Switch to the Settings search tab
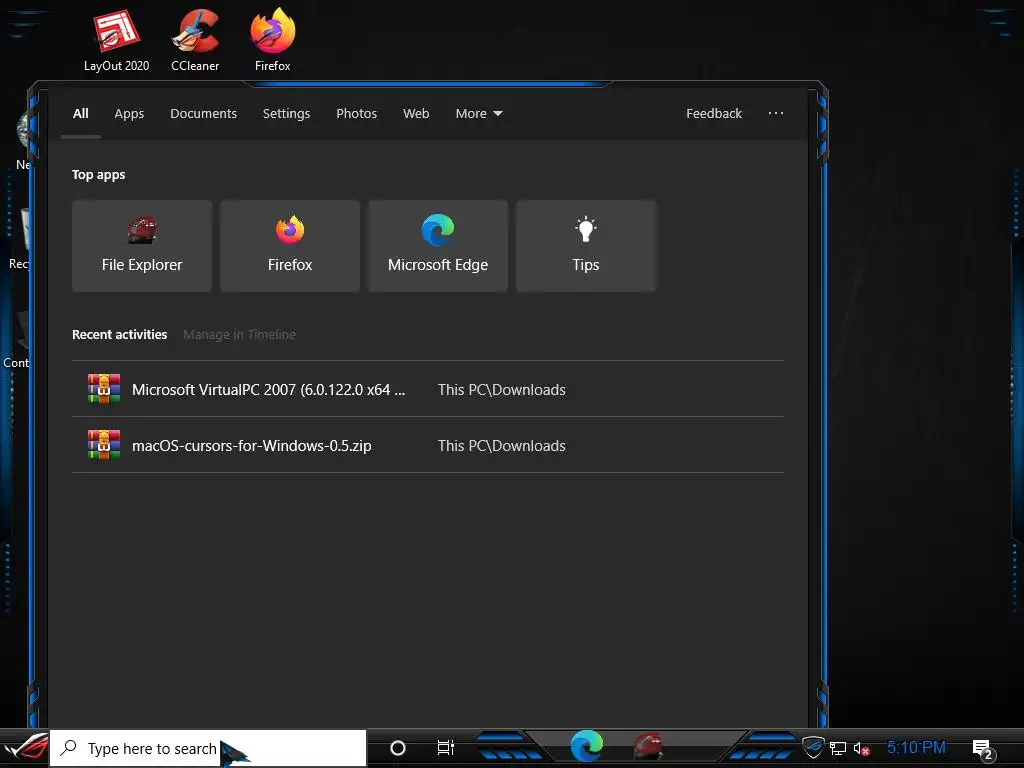This screenshot has width=1024, height=768. tap(287, 114)
